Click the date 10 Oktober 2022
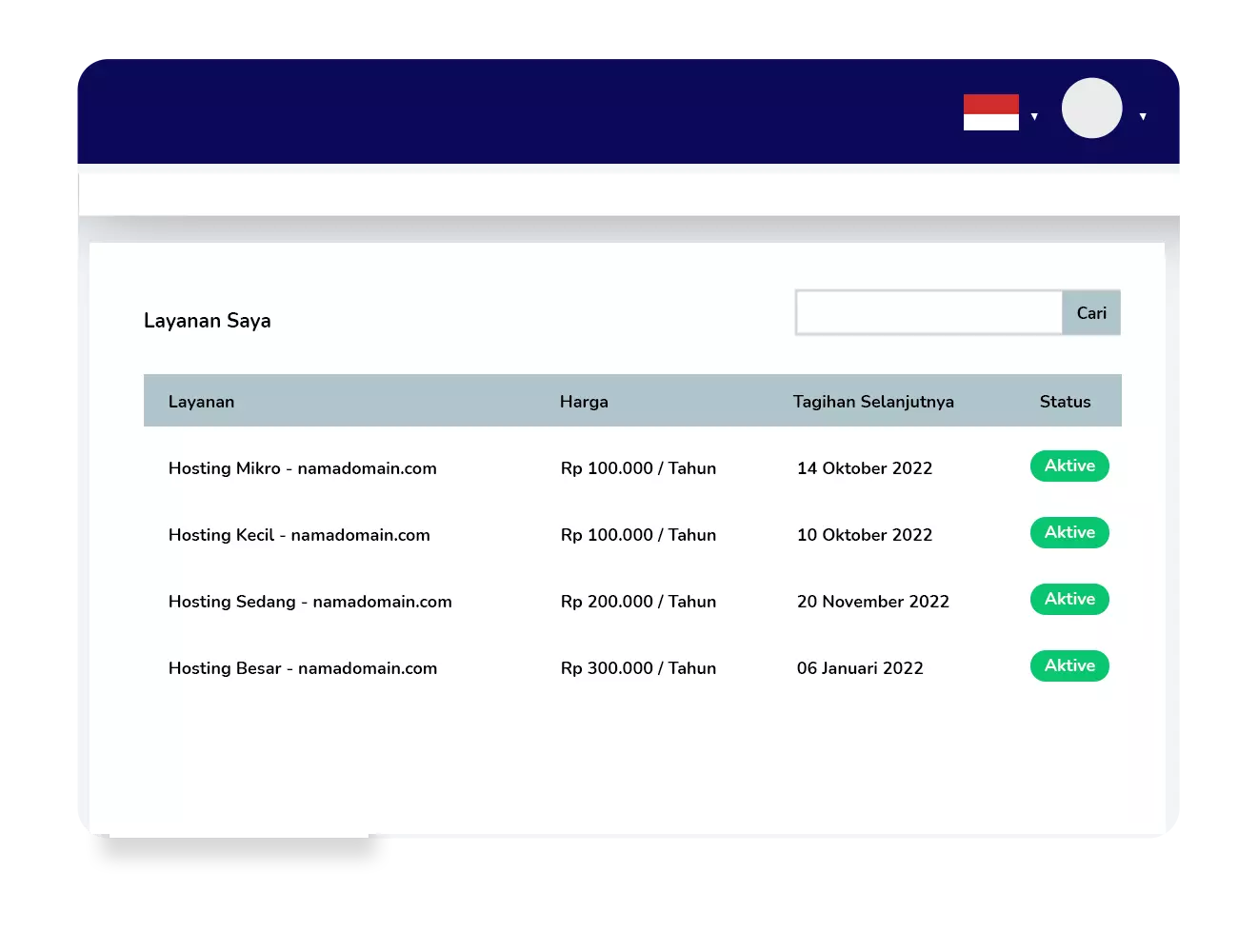This screenshot has height=952, width=1238. pyautogui.click(x=865, y=535)
